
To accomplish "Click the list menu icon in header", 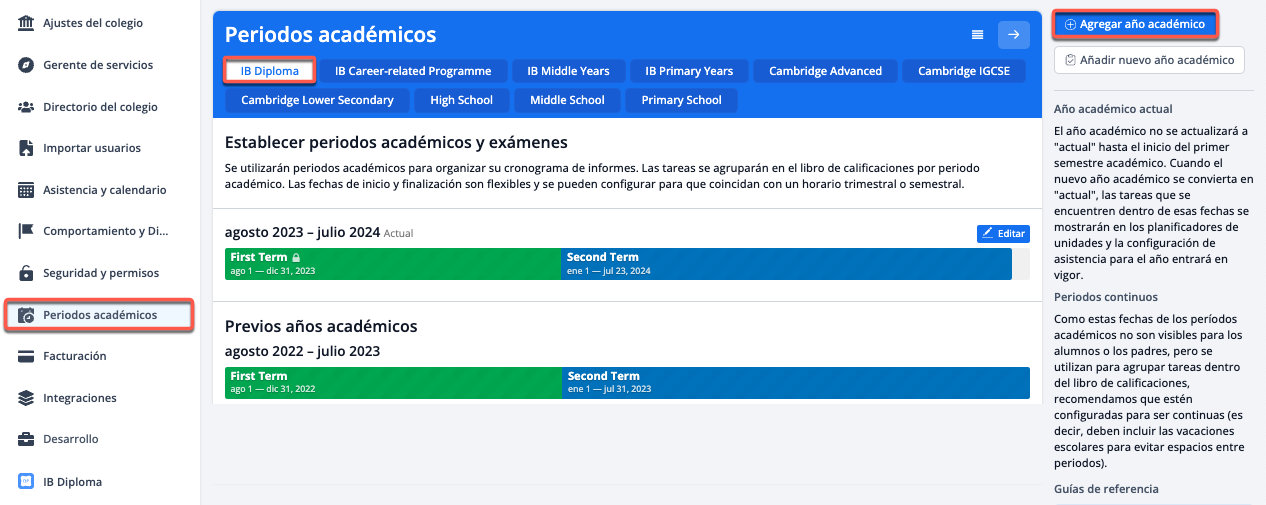I will pos(978,35).
